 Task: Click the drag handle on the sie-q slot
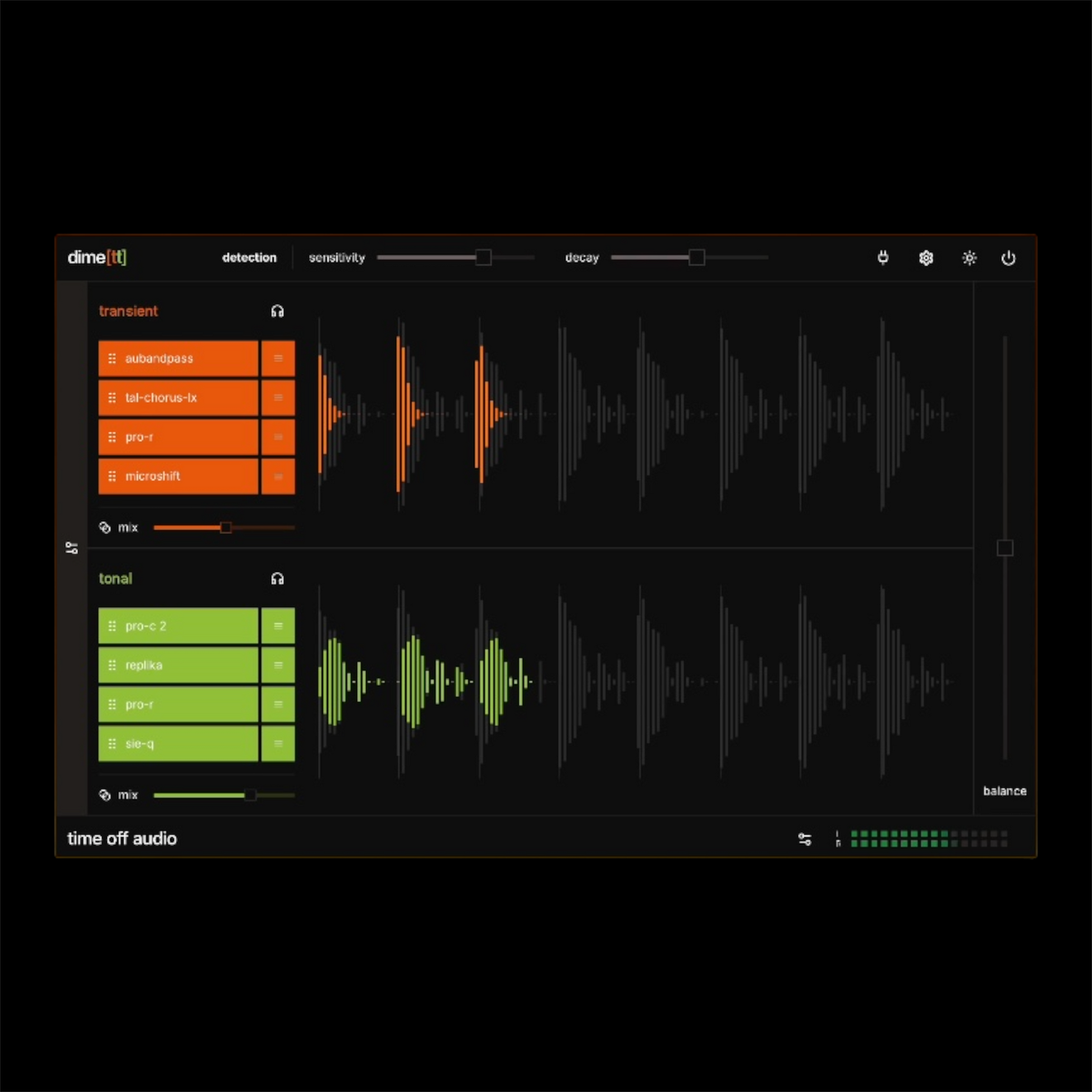(x=112, y=744)
